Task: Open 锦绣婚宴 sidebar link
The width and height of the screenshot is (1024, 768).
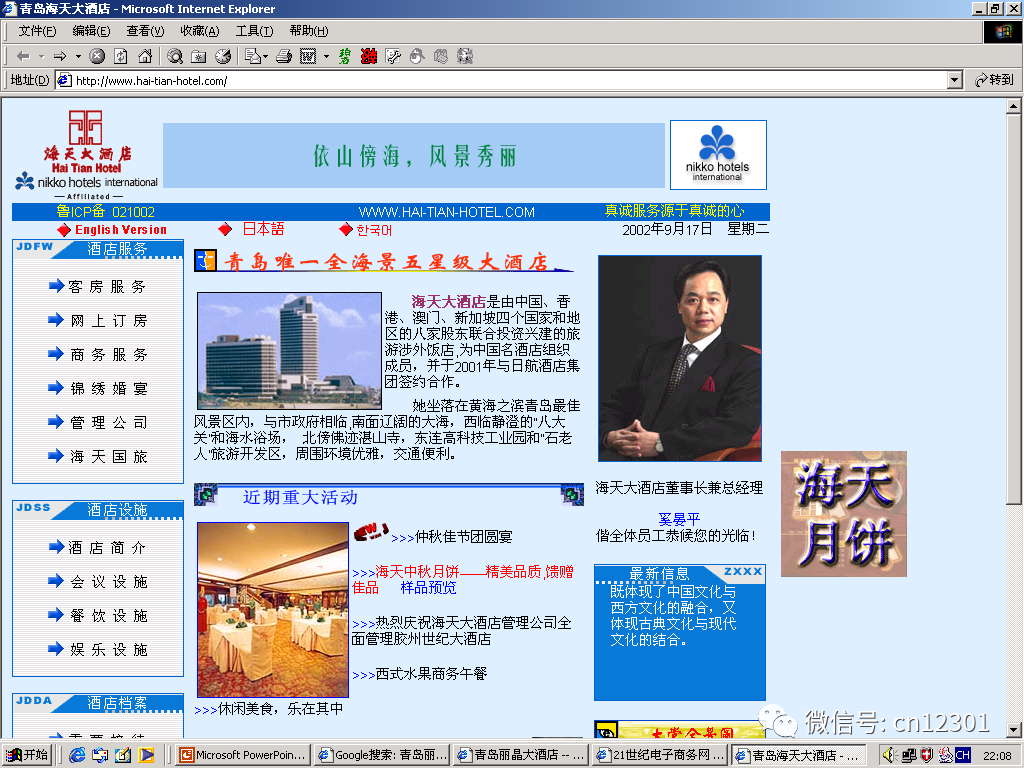Action: 108,389
